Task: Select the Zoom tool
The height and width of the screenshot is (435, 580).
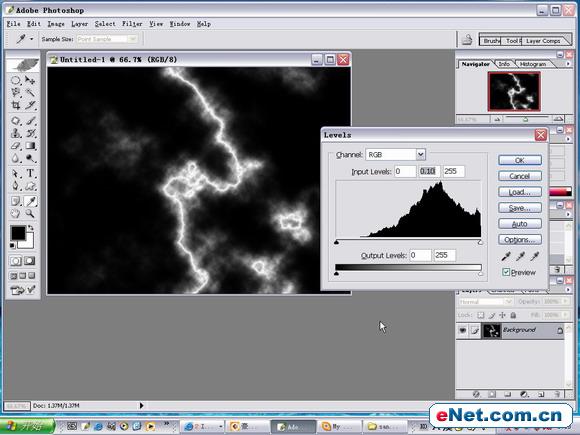Action: [30, 213]
